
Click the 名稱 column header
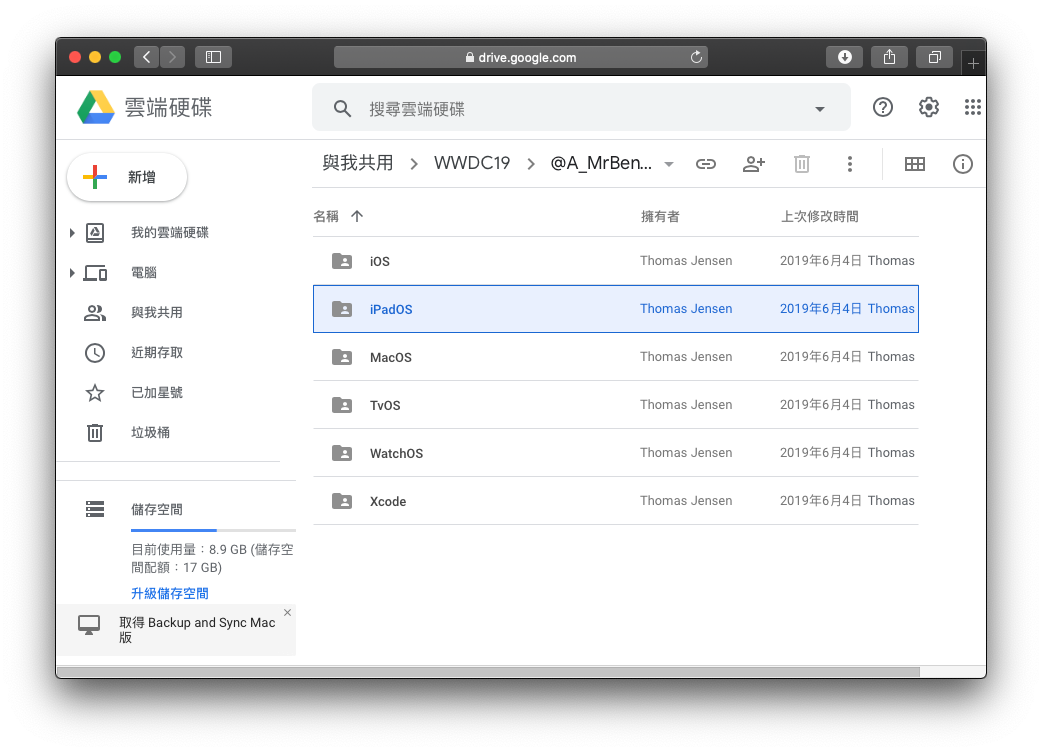point(326,217)
